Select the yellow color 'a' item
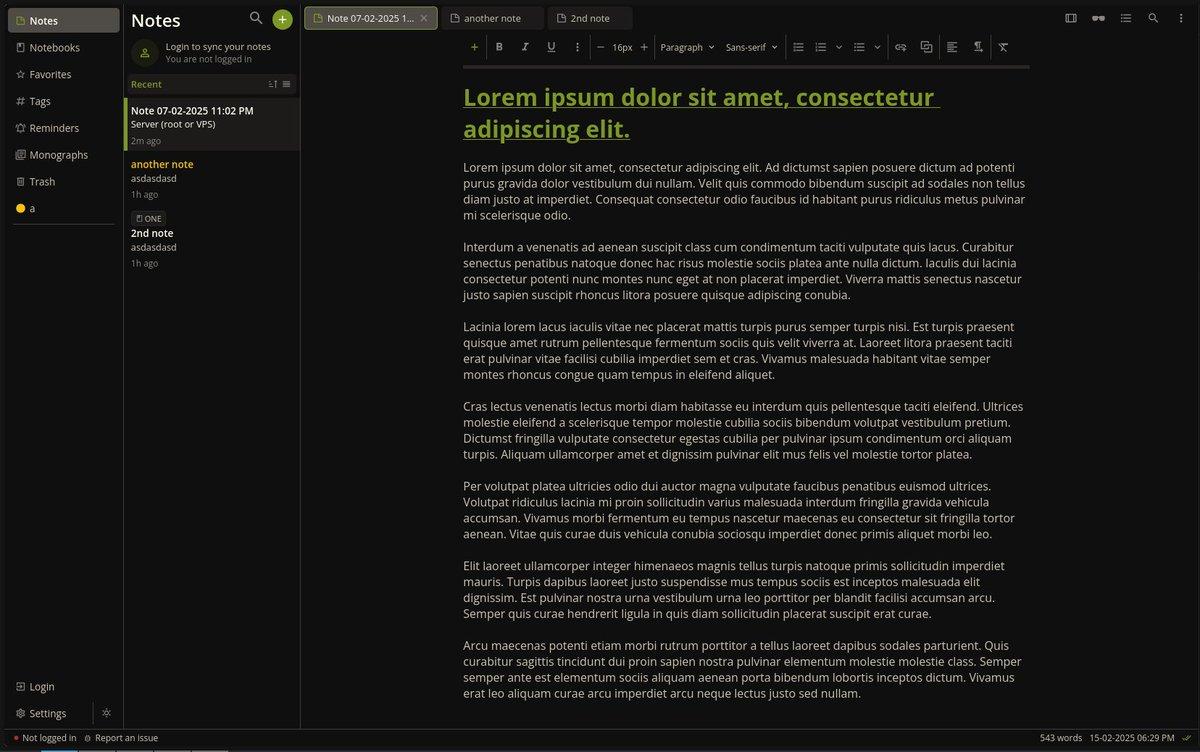Image resolution: width=1200 pixels, height=752 pixels. coord(64,208)
